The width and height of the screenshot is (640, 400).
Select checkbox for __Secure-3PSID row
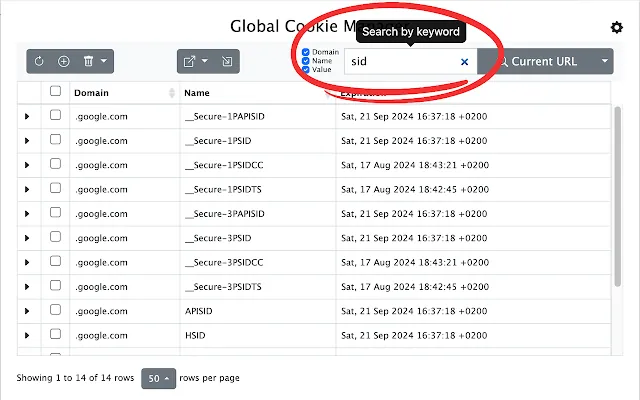click(55, 237)
